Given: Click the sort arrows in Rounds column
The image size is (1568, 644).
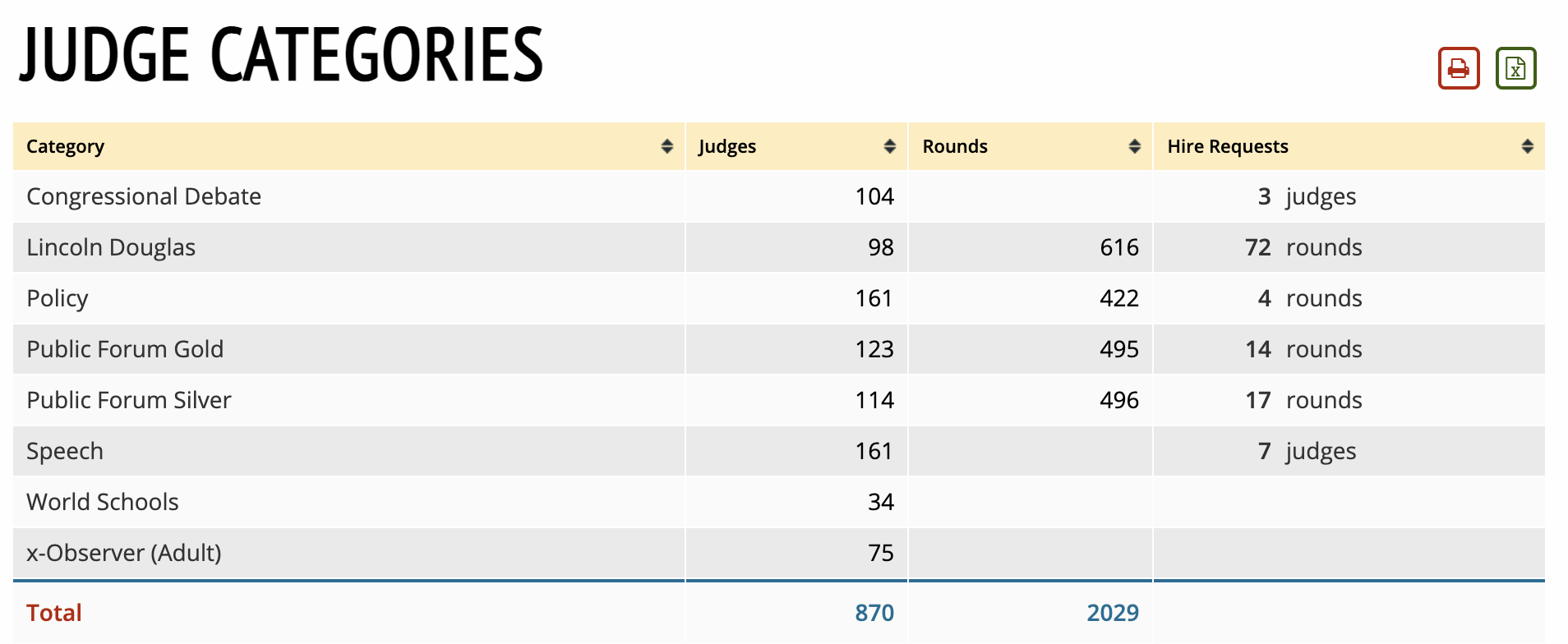Looking at the screenshot, I should click(1134, 146).
